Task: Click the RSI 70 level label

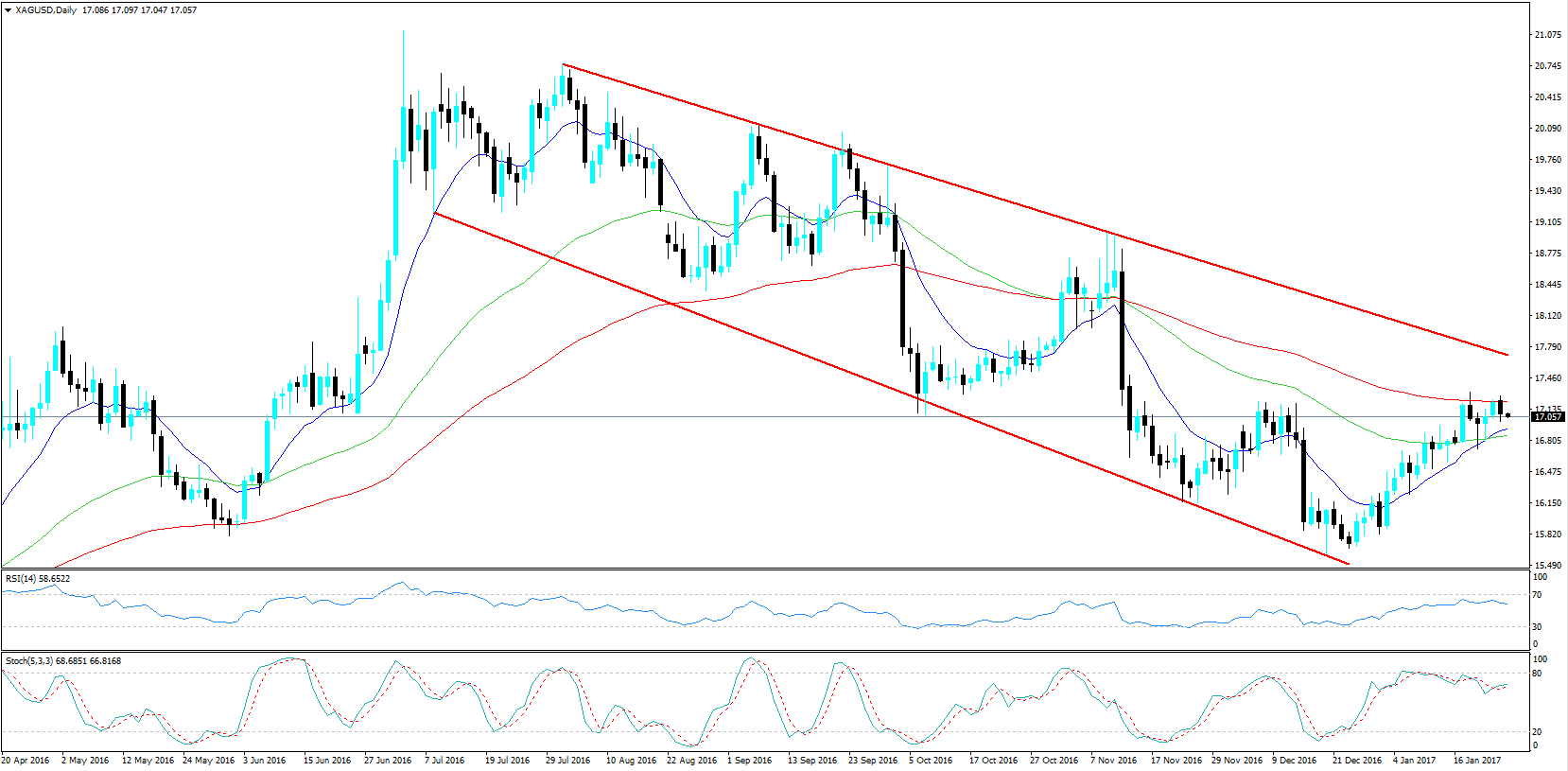Action: coord(1538,595)
